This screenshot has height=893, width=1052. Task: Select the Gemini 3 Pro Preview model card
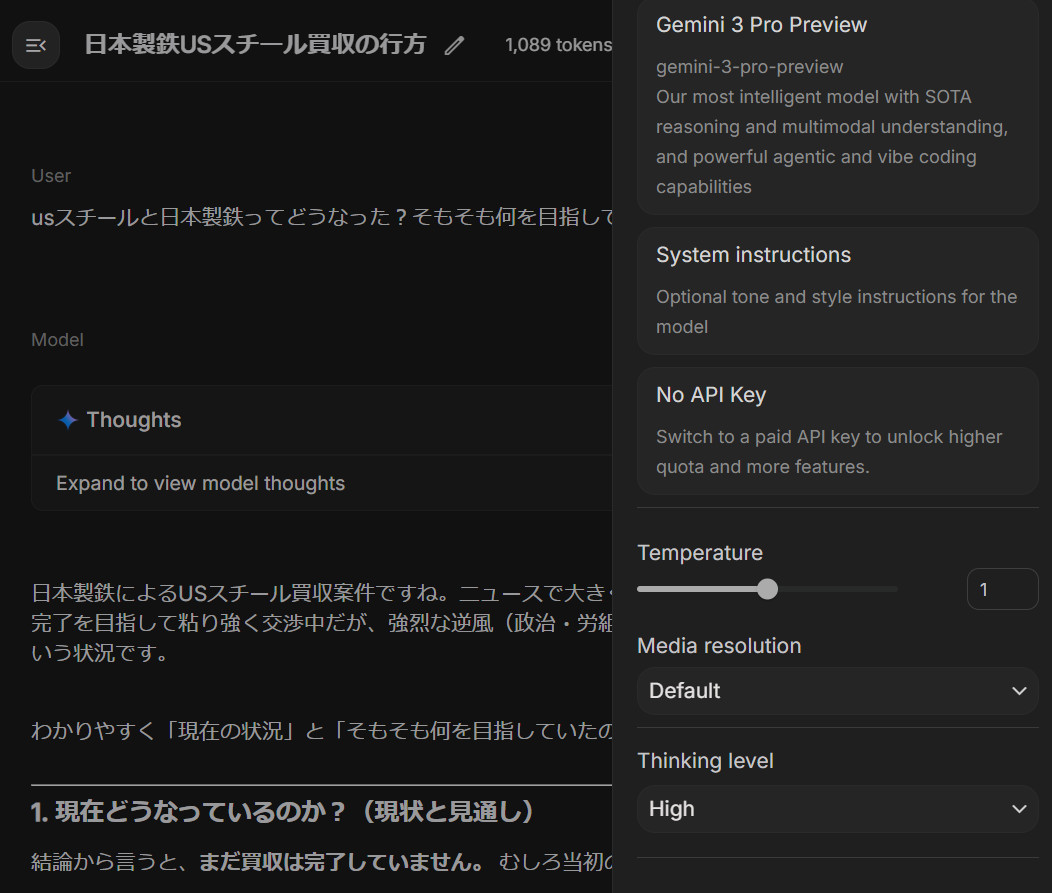(x=836, y=105)
